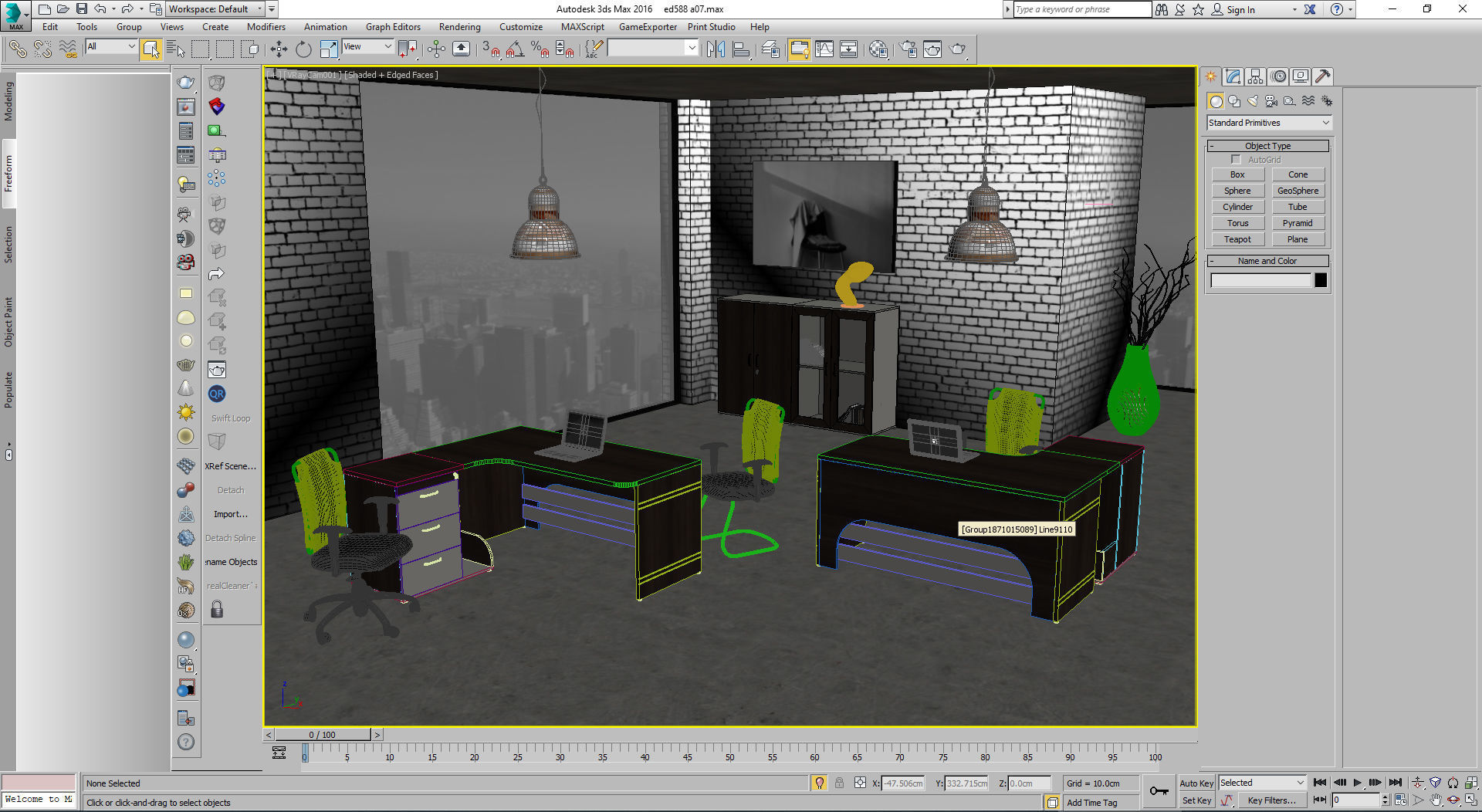This screenshot has height=812, width=1482.
Task: Open the key mode Selected dropdown
Action: click(1261, 783)
